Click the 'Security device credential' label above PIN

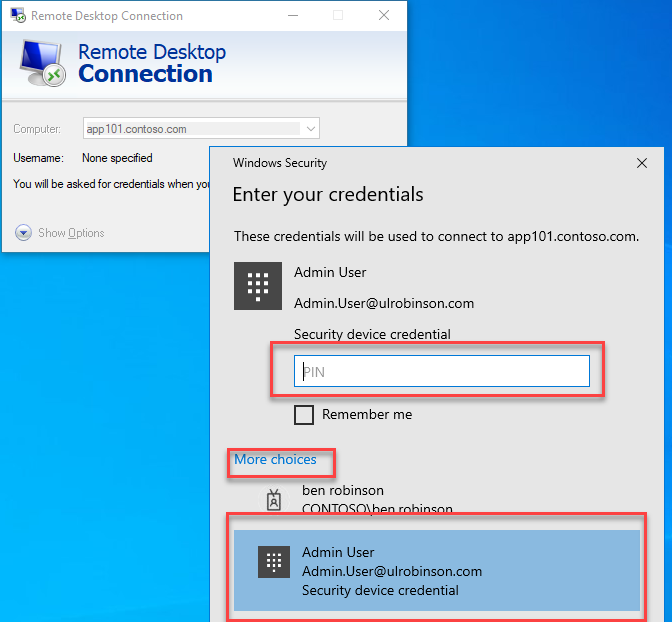coord(372,334)
